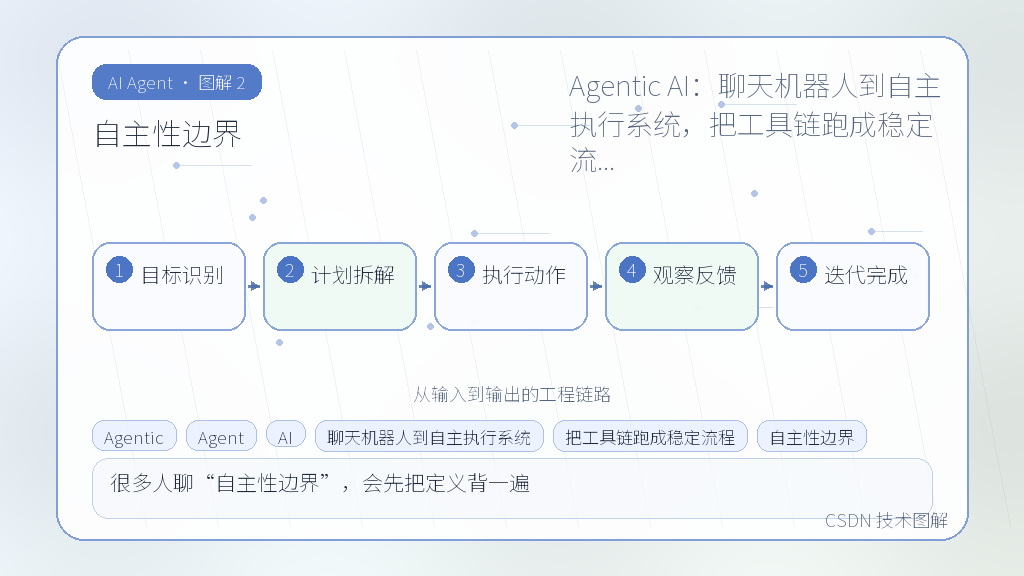Click the number 5 circle icon
Image resolution: width=1024 pixels, height=576 pixels.
803,270
